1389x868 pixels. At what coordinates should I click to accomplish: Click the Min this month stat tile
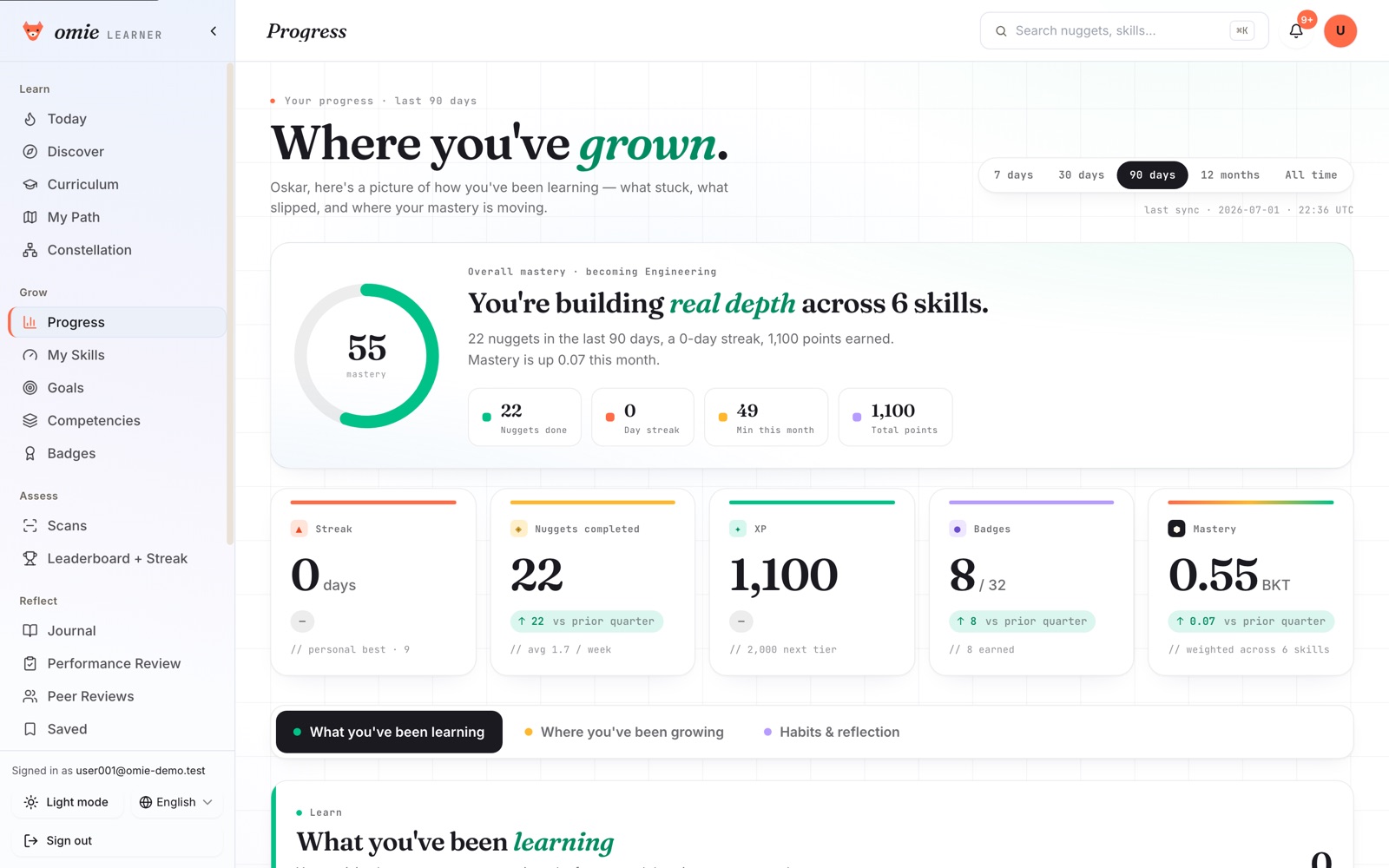coord(766,418)
